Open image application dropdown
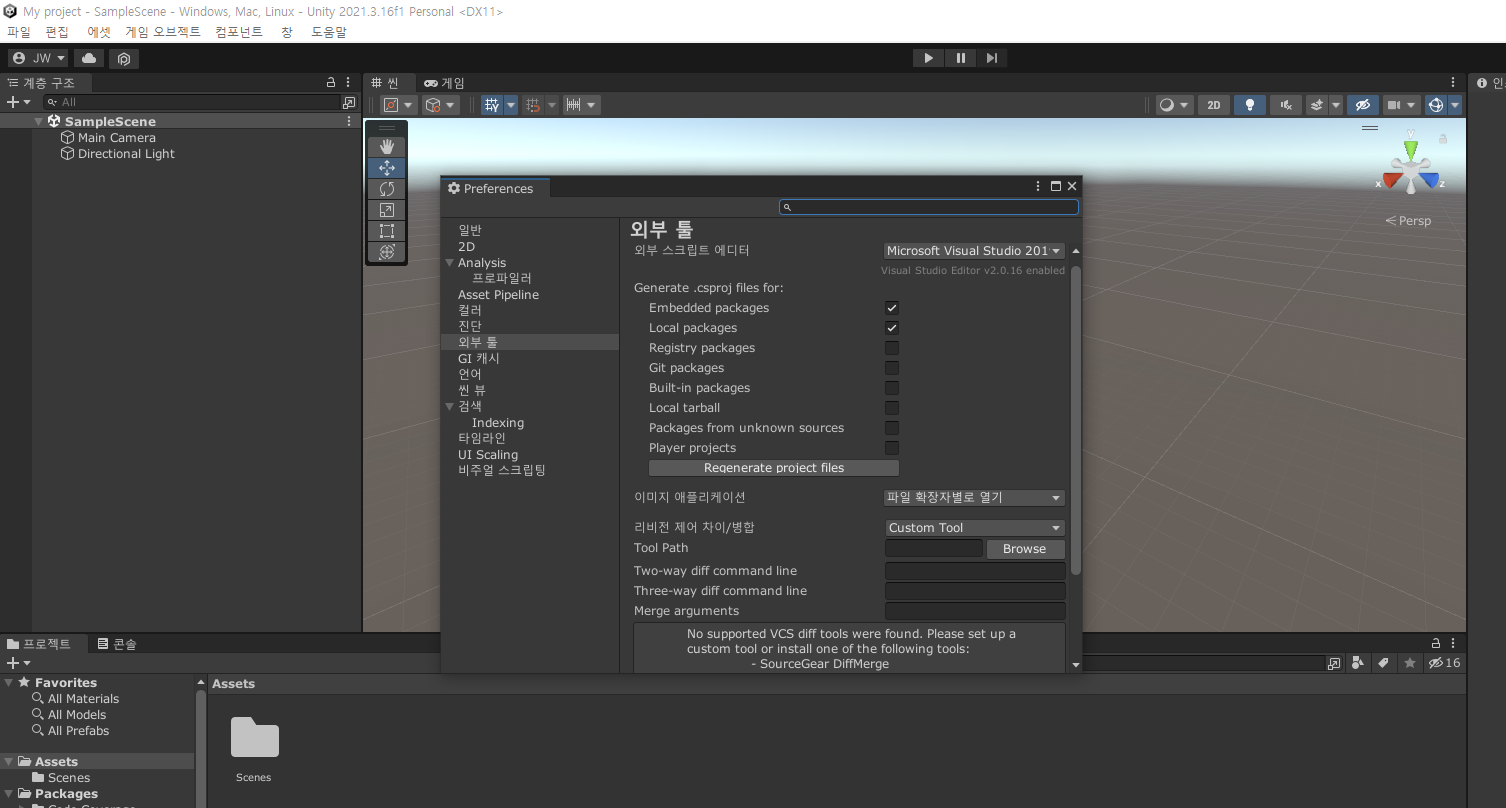The height and width of the screenshot is (808, 1506). (x=974, y=497)
